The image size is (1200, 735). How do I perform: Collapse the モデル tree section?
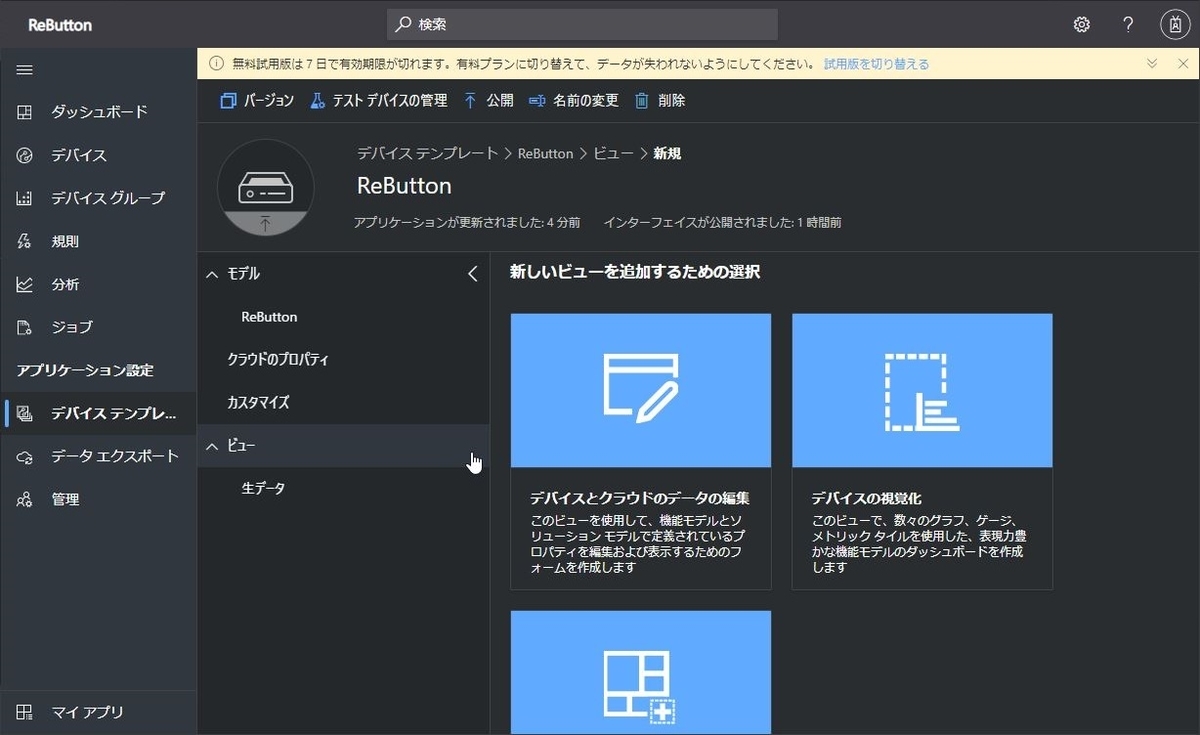[x=211, y=273]
